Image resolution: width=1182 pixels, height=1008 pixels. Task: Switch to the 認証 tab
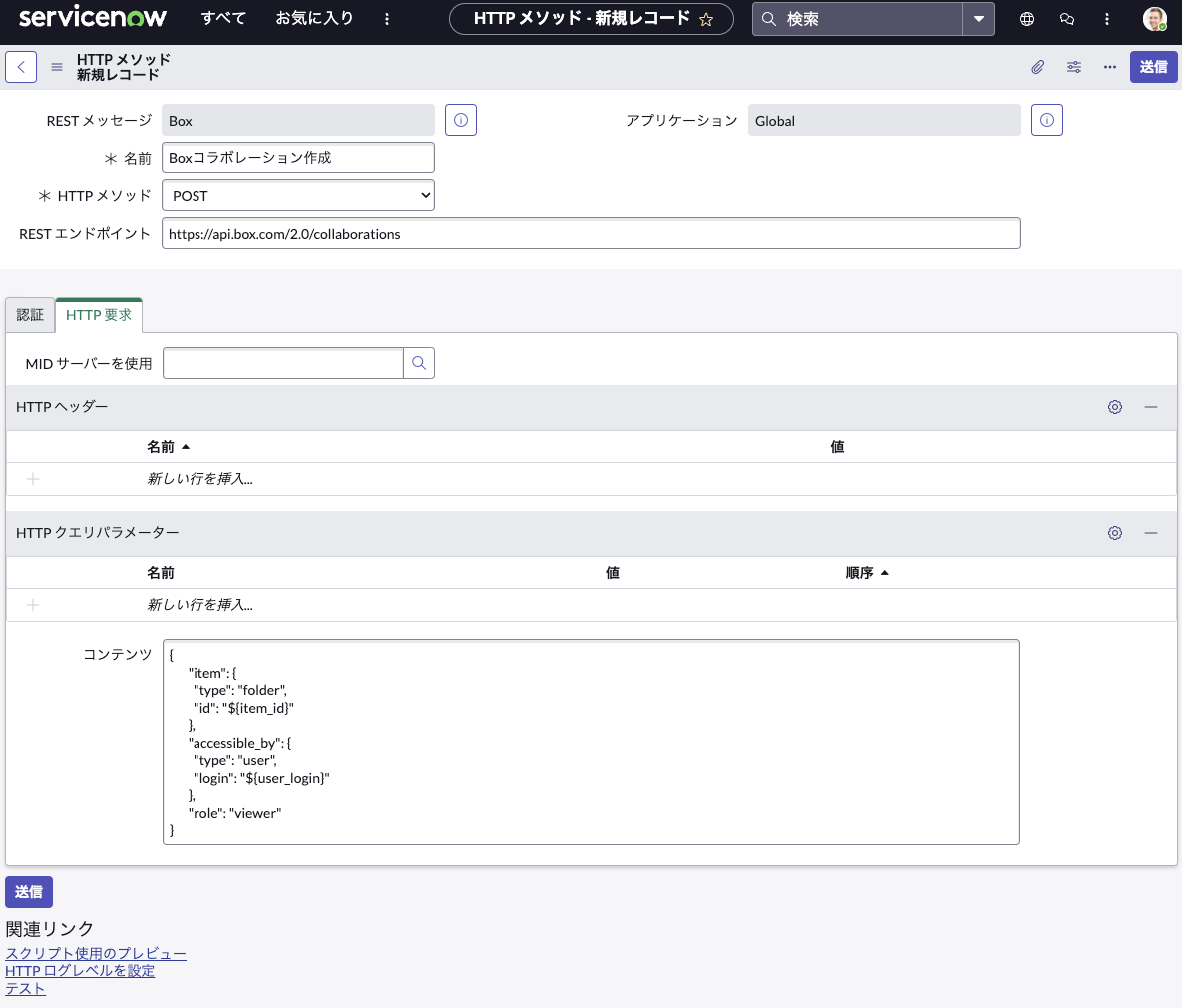[x=30, y=315]
